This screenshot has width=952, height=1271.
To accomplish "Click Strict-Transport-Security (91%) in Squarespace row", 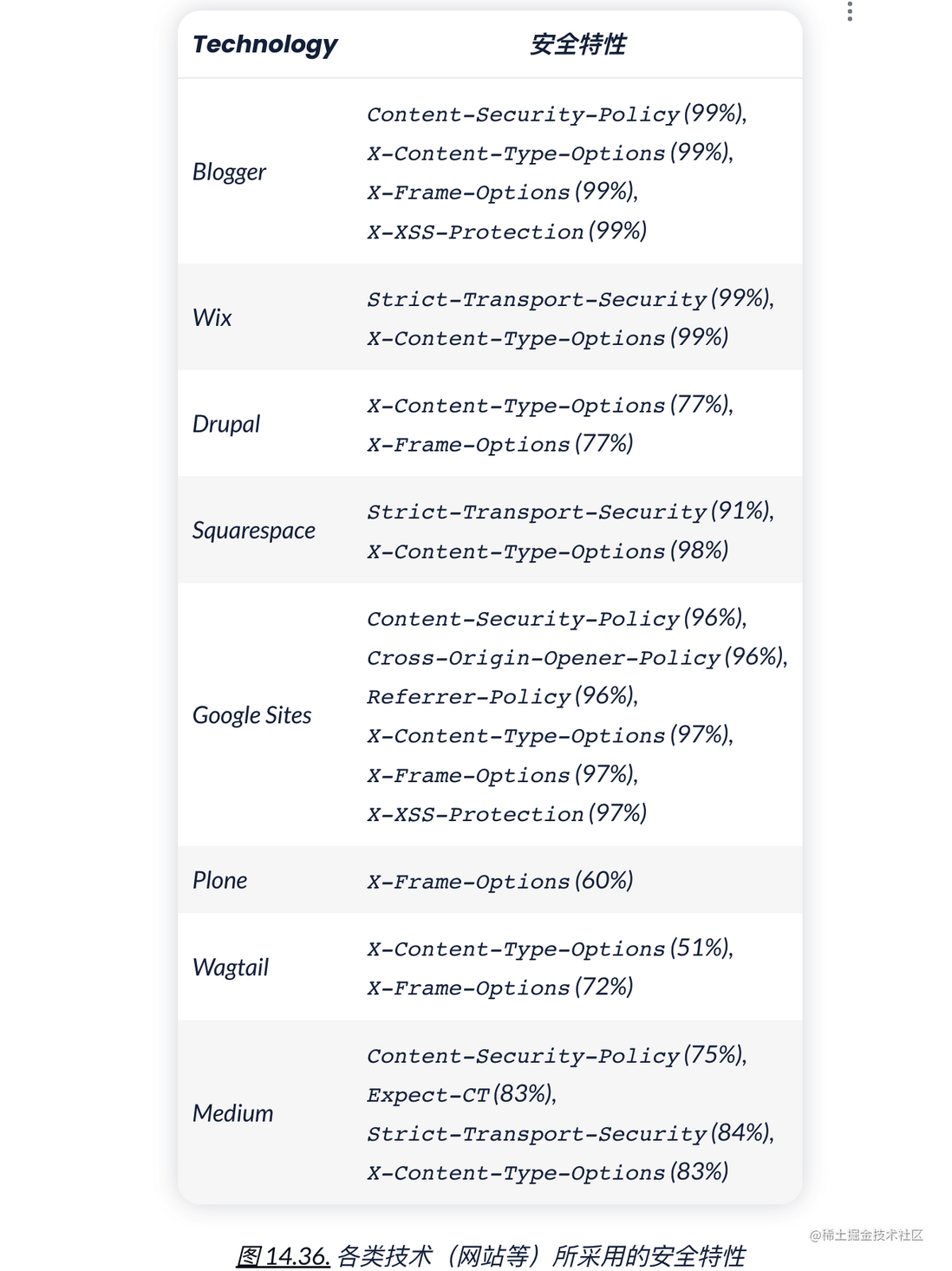I will coord(571,512).
